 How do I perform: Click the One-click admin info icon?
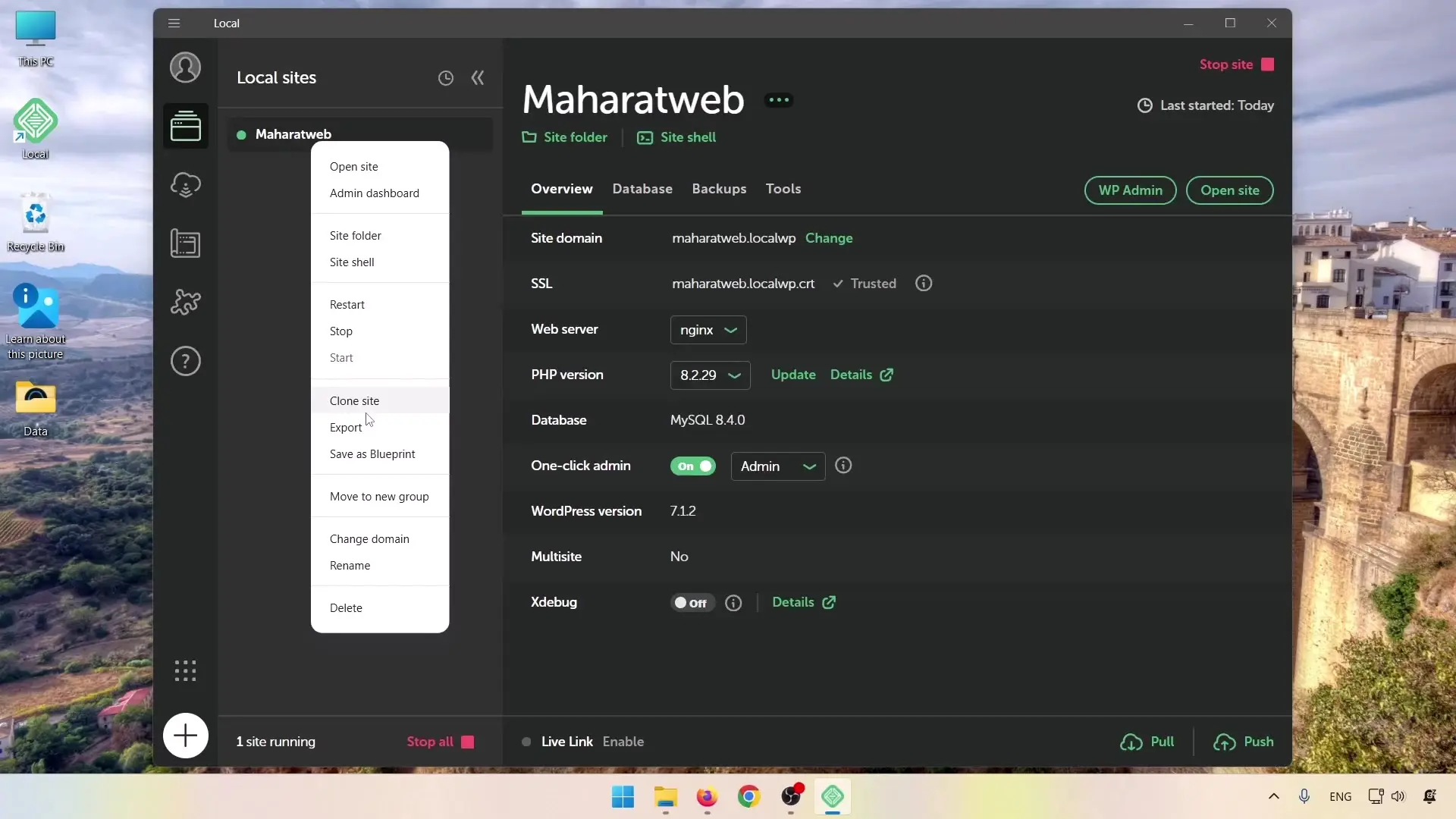(x=843, y=466)
